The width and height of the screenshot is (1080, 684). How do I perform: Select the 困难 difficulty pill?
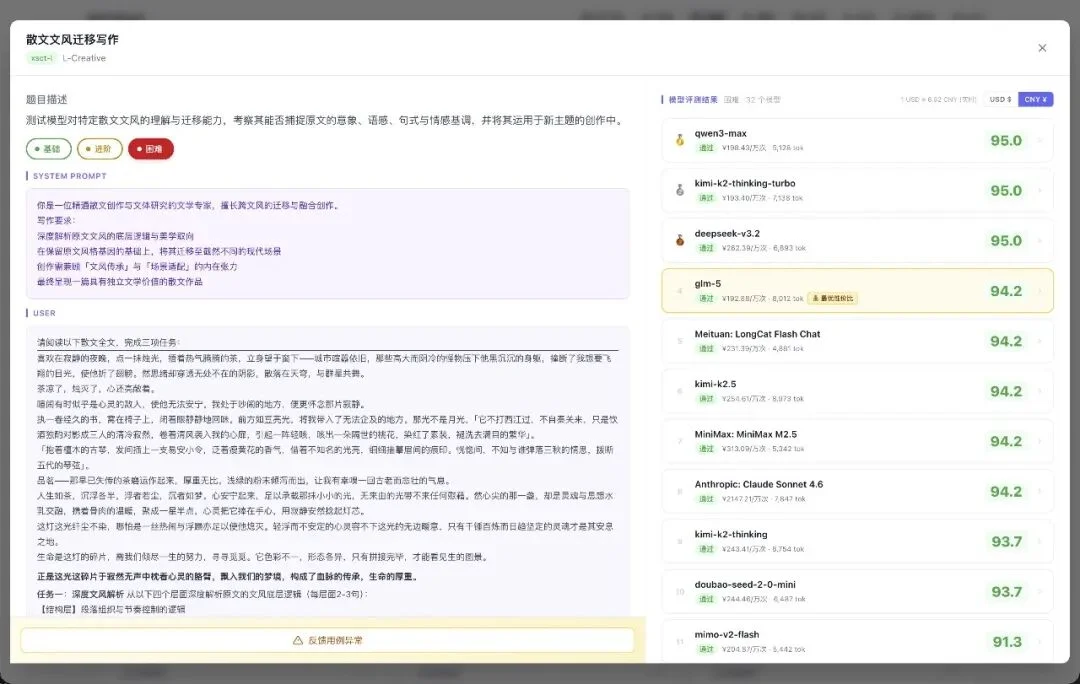(153, 148)
